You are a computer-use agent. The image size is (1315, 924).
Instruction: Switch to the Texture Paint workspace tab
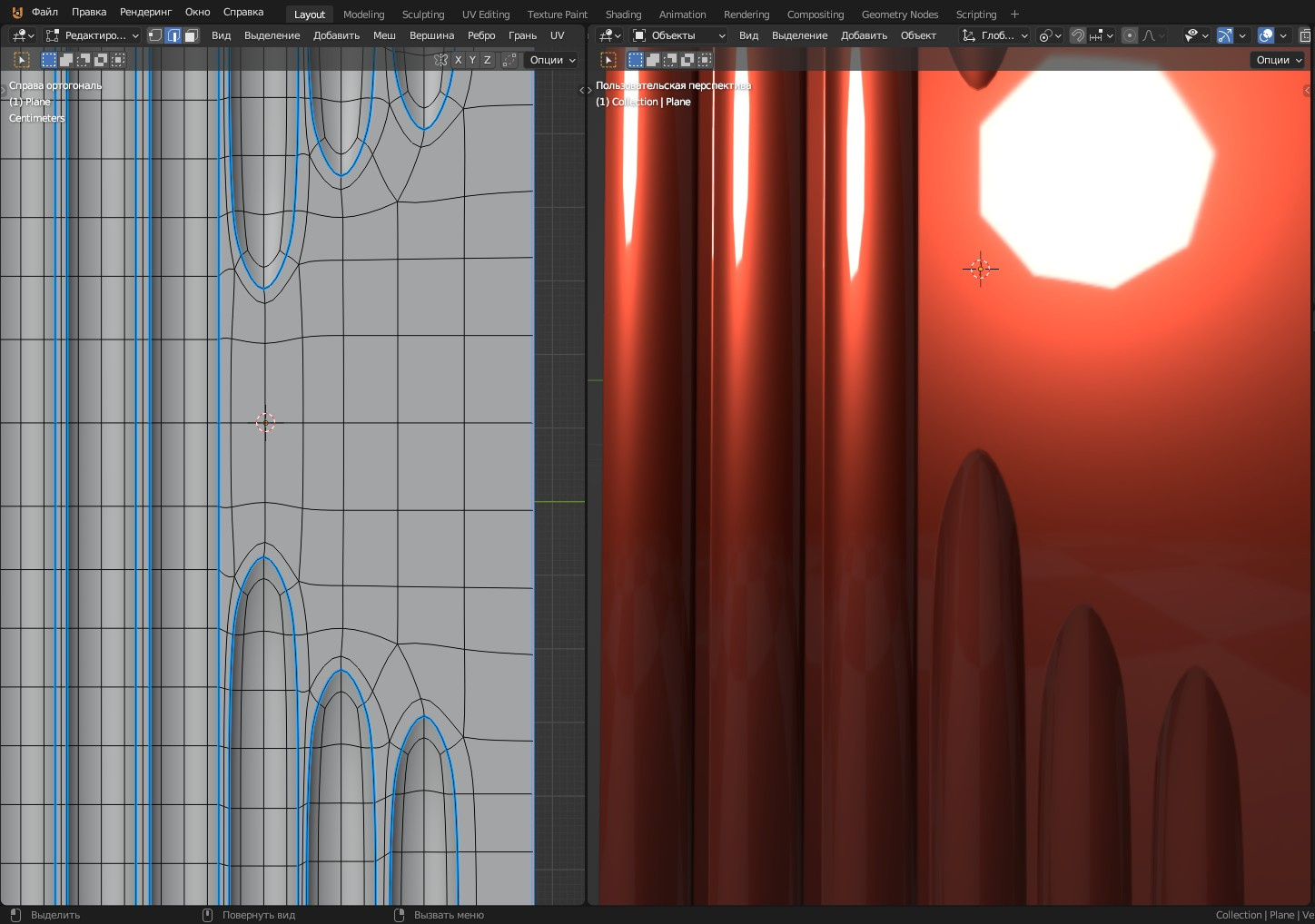558,15
